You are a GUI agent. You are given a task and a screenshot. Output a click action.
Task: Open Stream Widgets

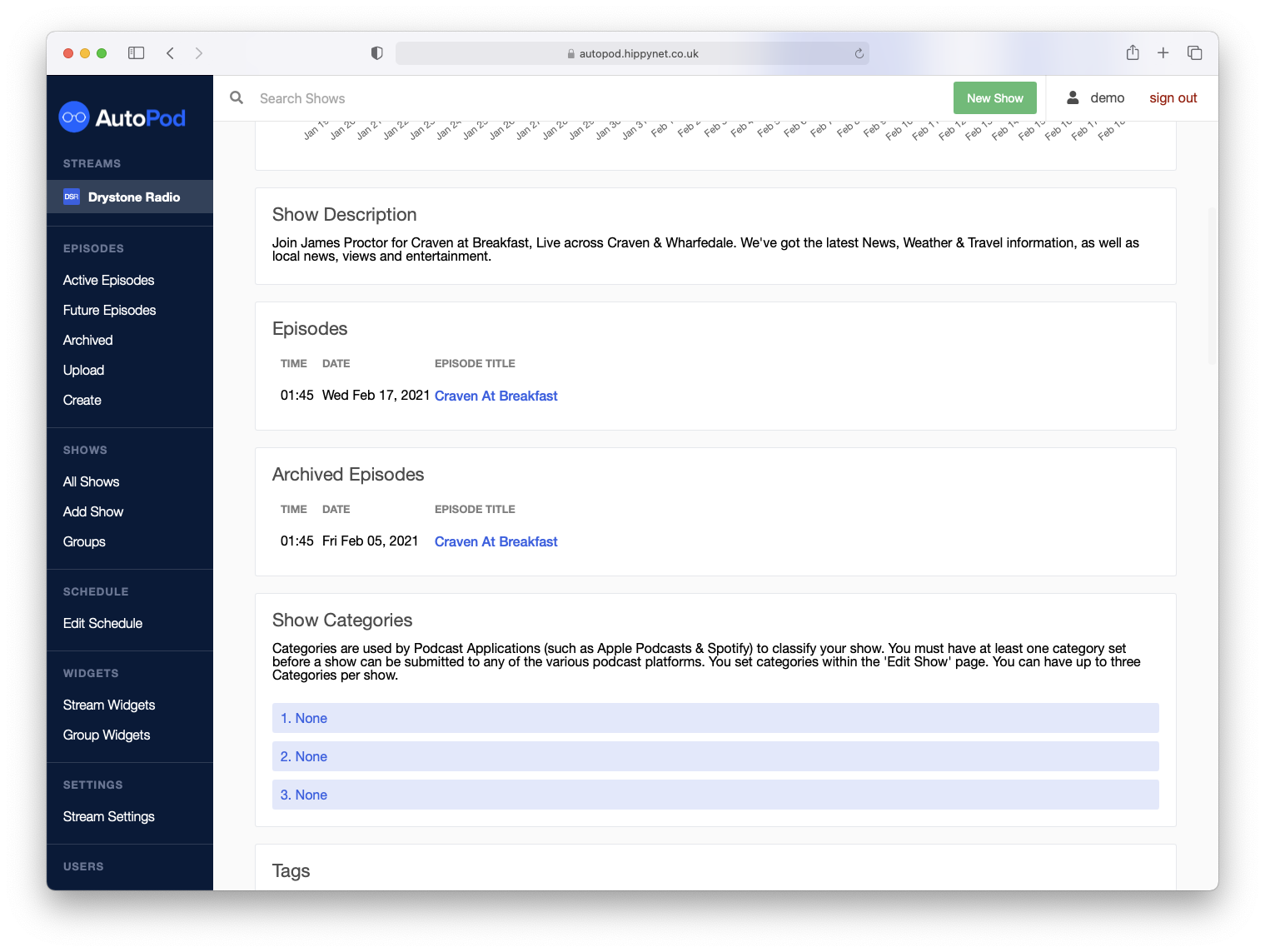tap(109, 705)
